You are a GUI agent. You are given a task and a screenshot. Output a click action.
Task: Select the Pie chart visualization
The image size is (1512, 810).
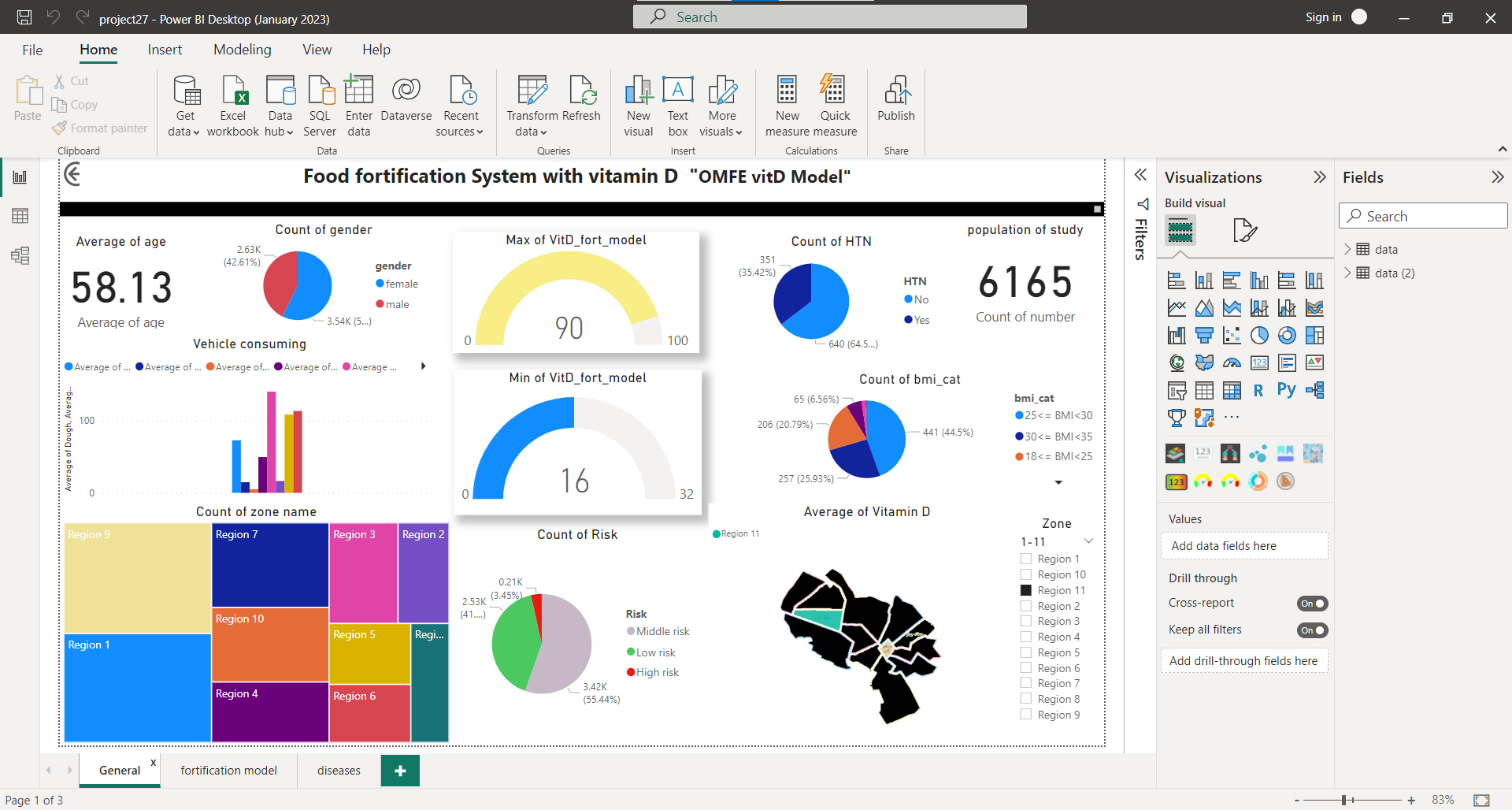tap(1259, 336)
